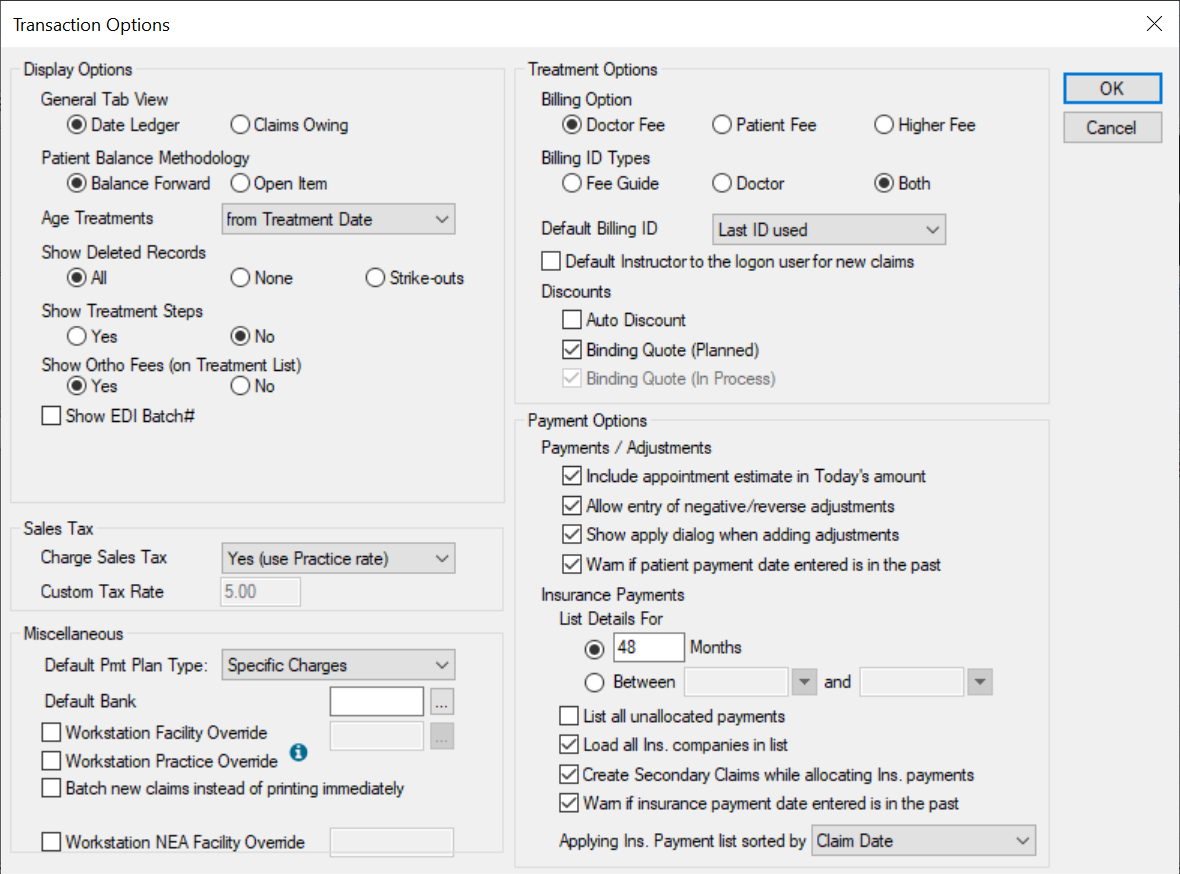The height and width of the screenshot is (874, 1180).
Task: Uncheck Binding Quote (Planned)
Action: click(572, 350)
